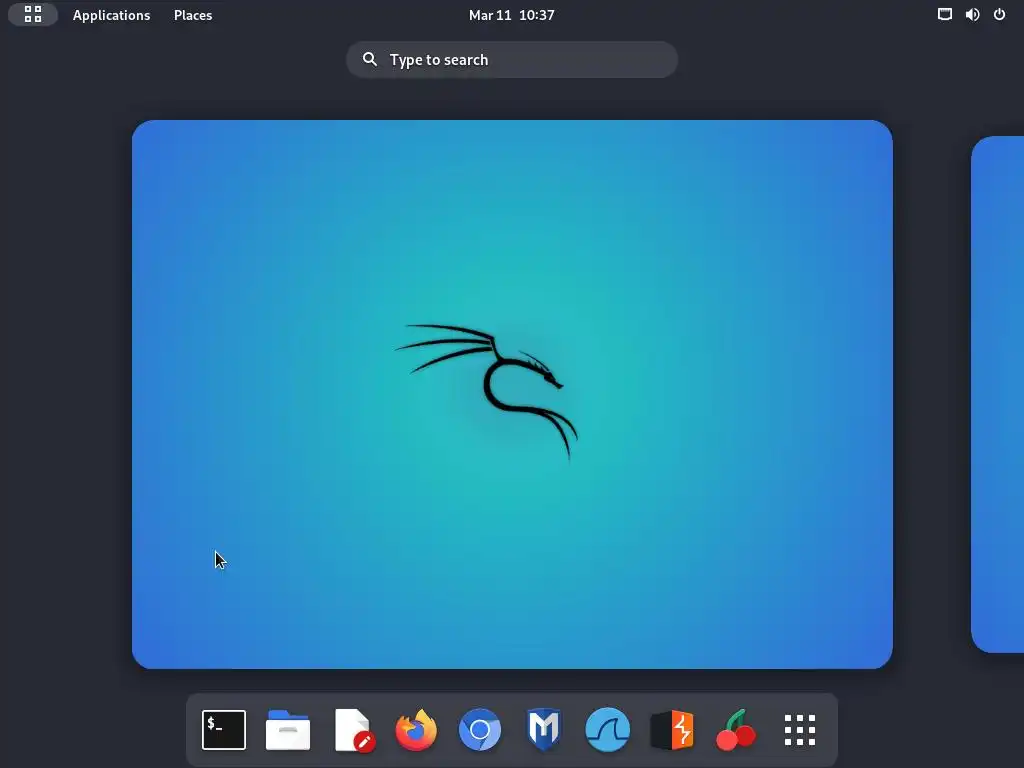Click the display icon in top bar
Viewport: 1024px width, 768px height.
[944, 14]
